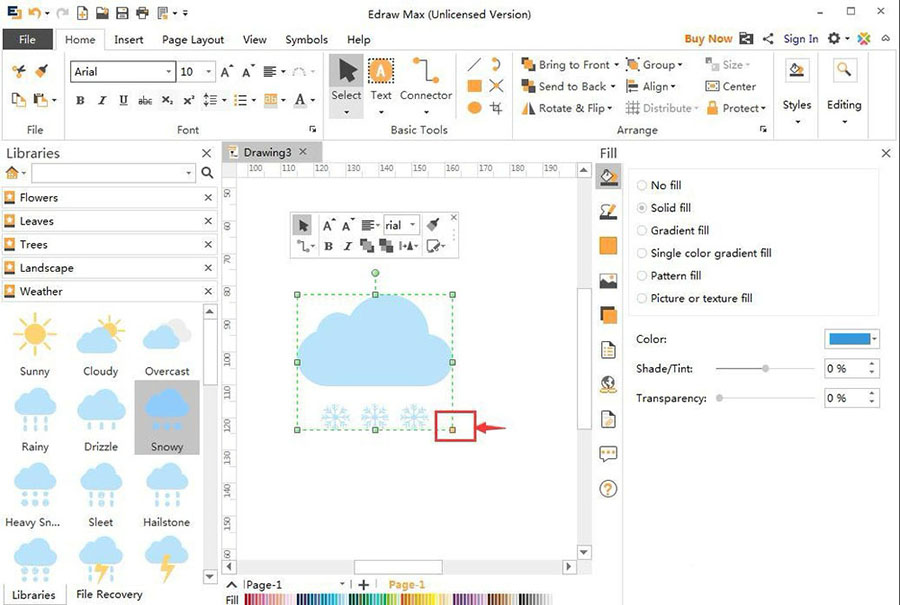
Task: Click the Format Painter brush icon
Action: point(41,71)
